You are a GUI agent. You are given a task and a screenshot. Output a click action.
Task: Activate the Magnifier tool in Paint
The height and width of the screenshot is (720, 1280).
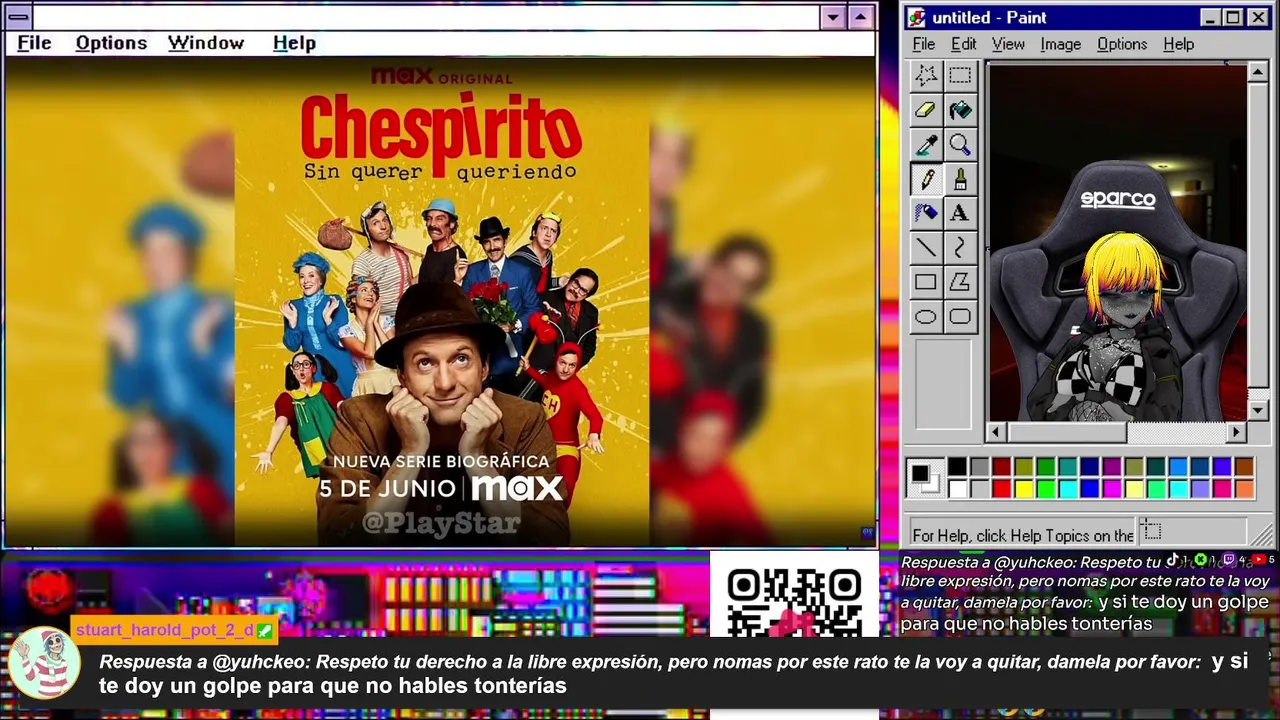pos(960,145)
